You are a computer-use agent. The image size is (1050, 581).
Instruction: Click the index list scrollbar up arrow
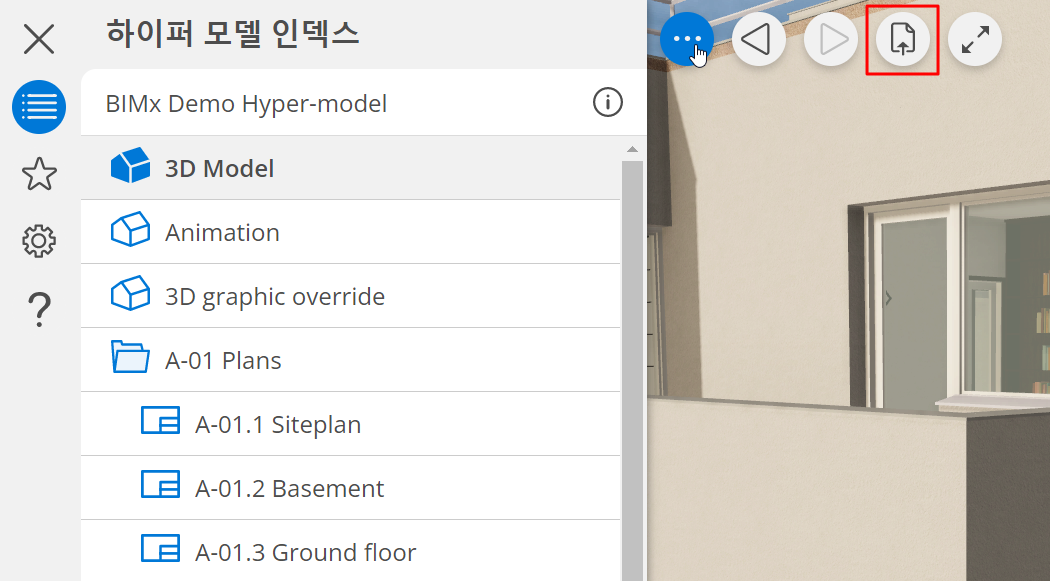[632, 150]
